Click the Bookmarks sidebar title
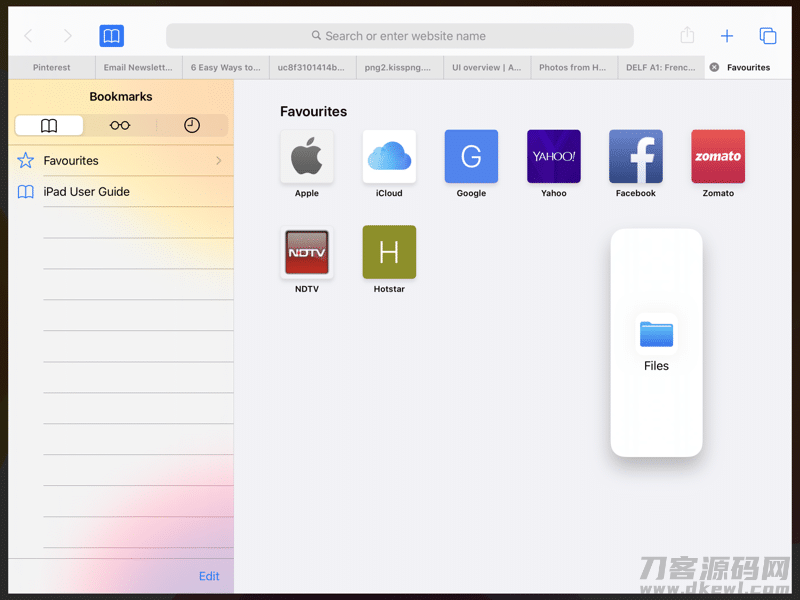 click(x=121, y=96)
